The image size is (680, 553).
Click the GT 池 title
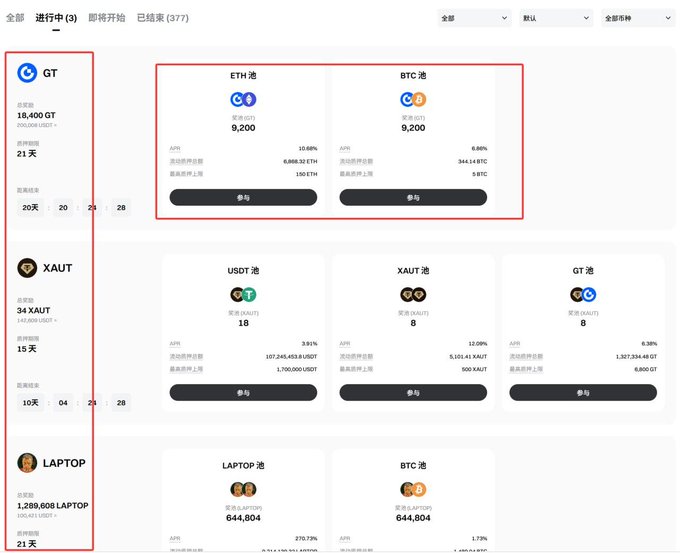(x=583, y=271)
